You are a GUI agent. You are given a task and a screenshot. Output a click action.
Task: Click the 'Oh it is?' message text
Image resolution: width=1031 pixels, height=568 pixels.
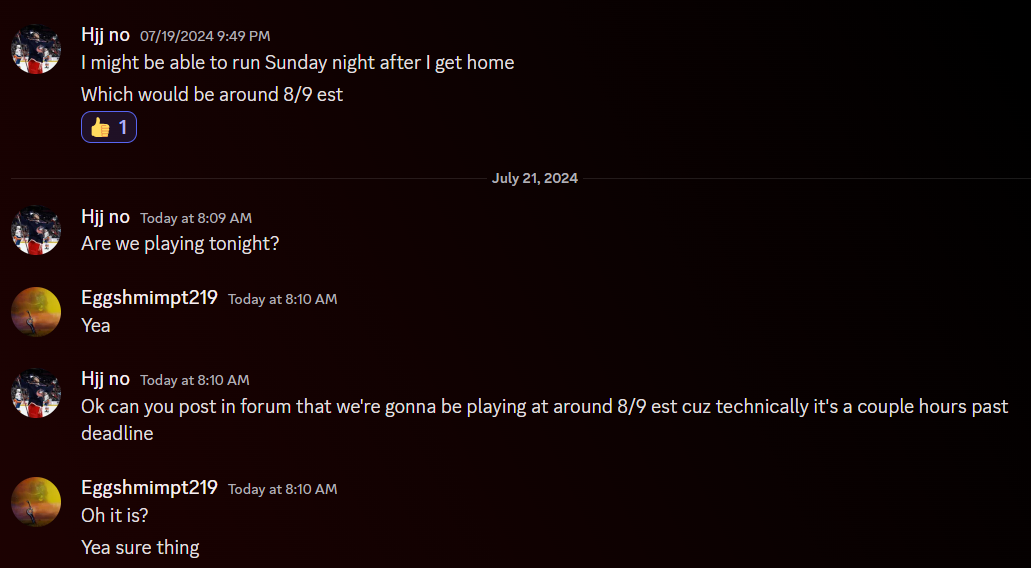115,515
